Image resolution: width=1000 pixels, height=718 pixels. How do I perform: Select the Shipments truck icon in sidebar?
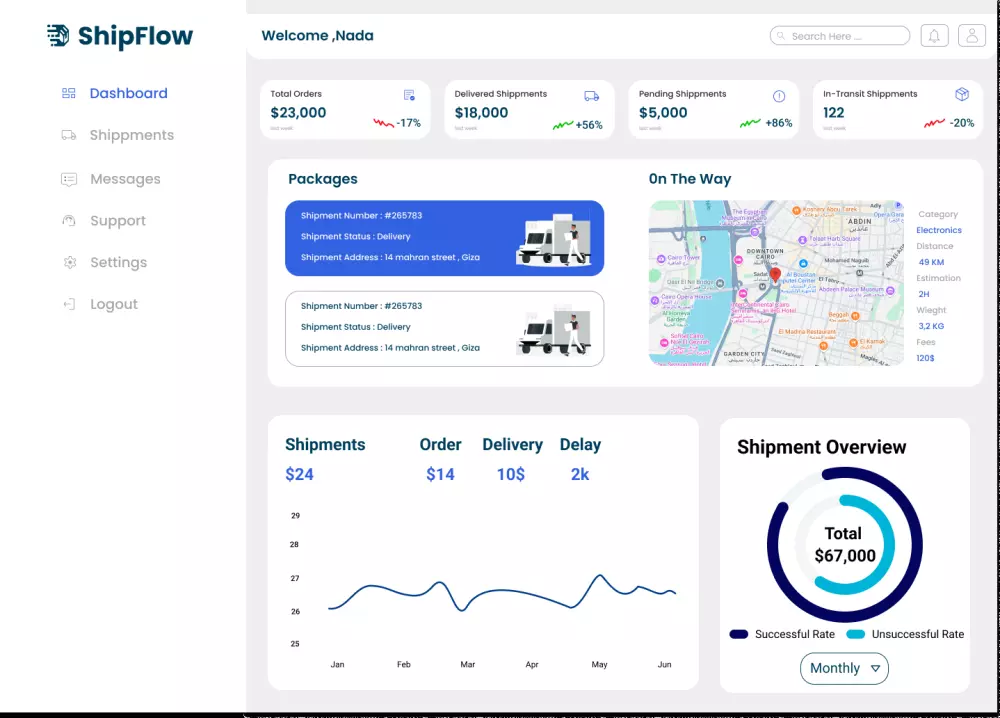point(67,135)
